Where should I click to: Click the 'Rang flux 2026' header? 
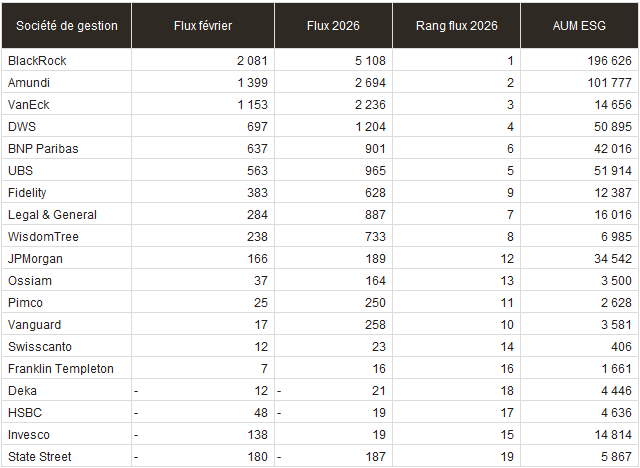[456, 25]
